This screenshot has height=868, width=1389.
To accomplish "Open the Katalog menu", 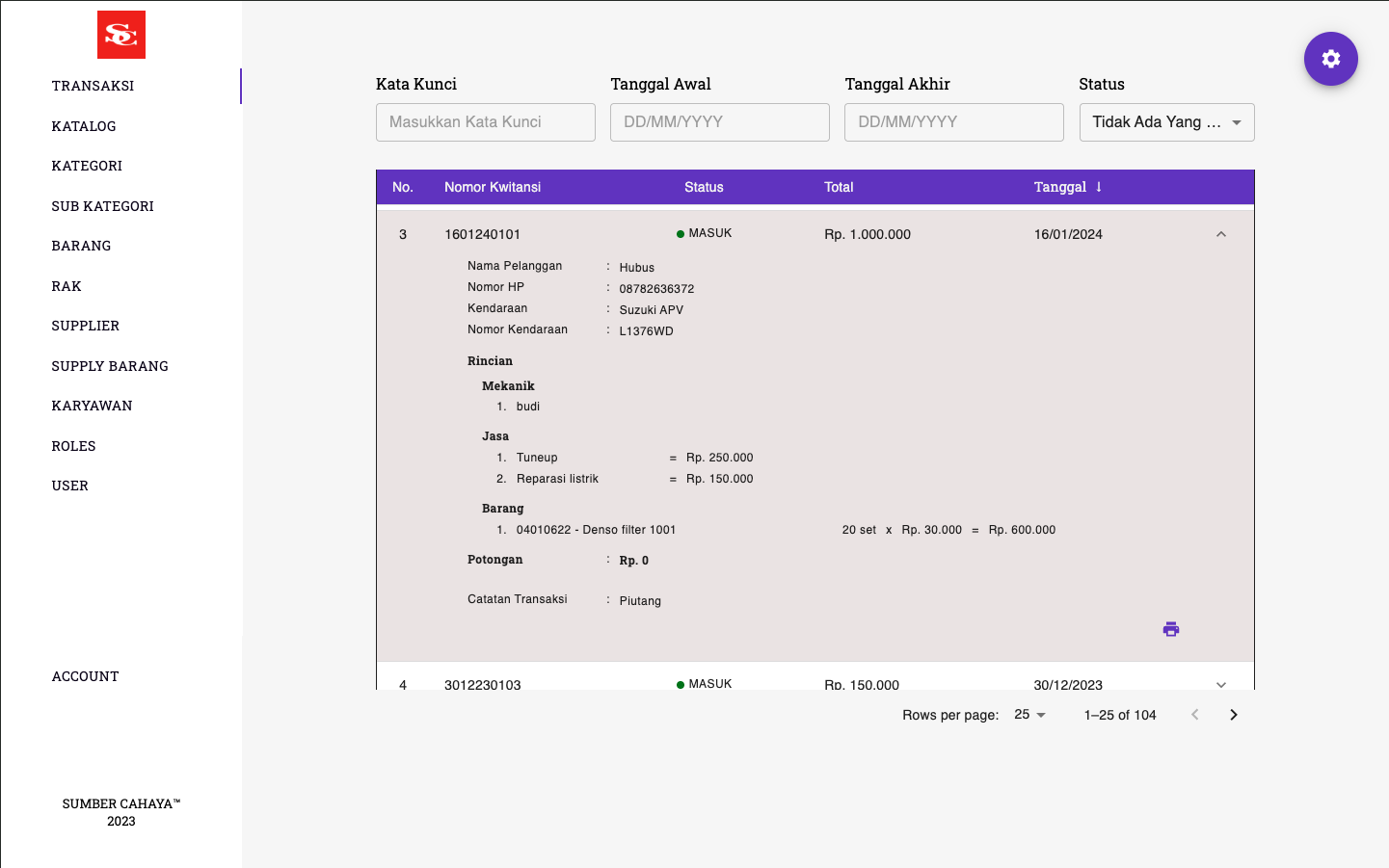I will point(84,126).
